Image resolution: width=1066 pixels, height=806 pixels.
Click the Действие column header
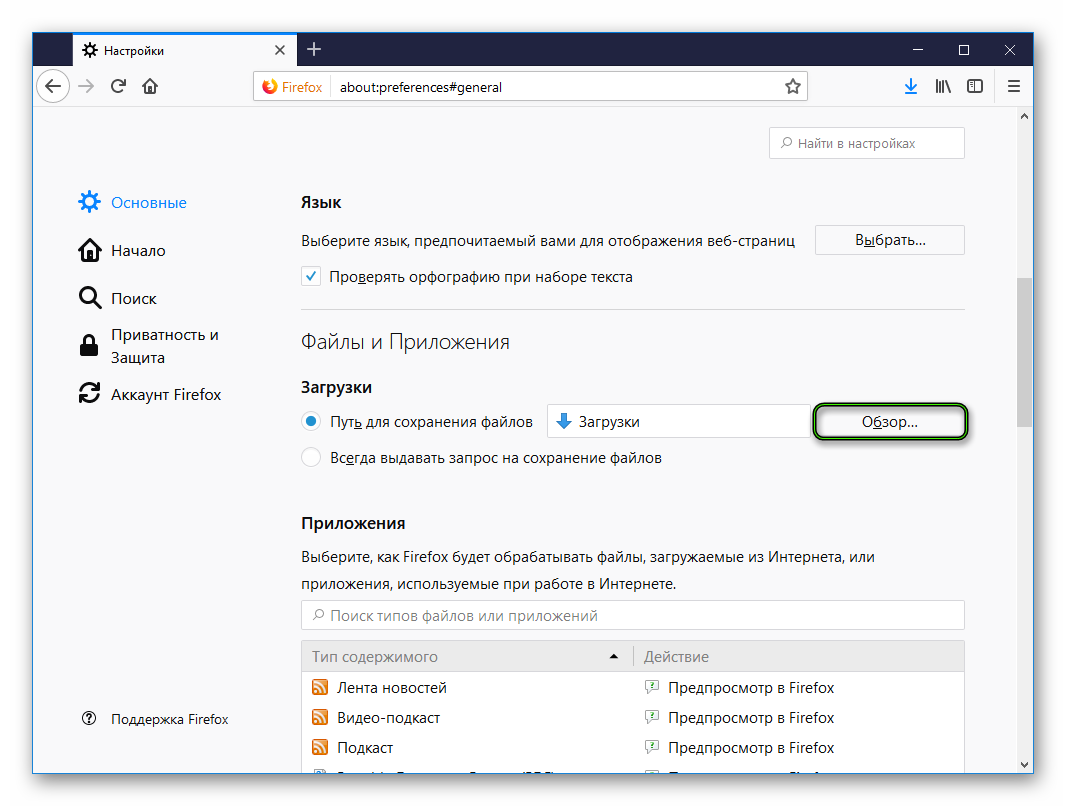click(798, 656)
